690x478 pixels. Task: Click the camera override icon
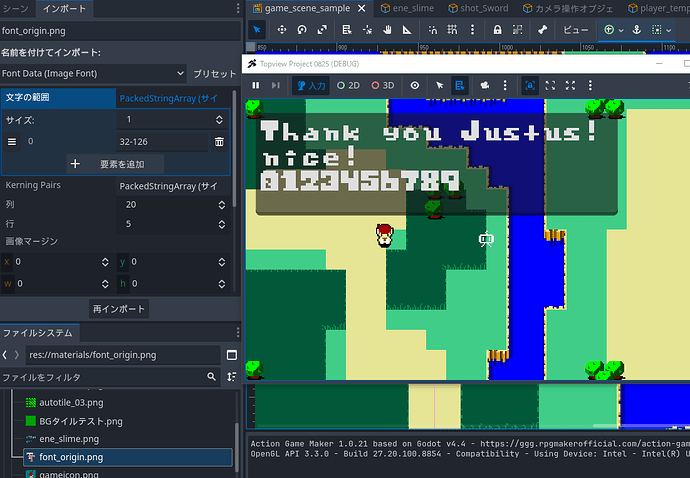(484, 85)
